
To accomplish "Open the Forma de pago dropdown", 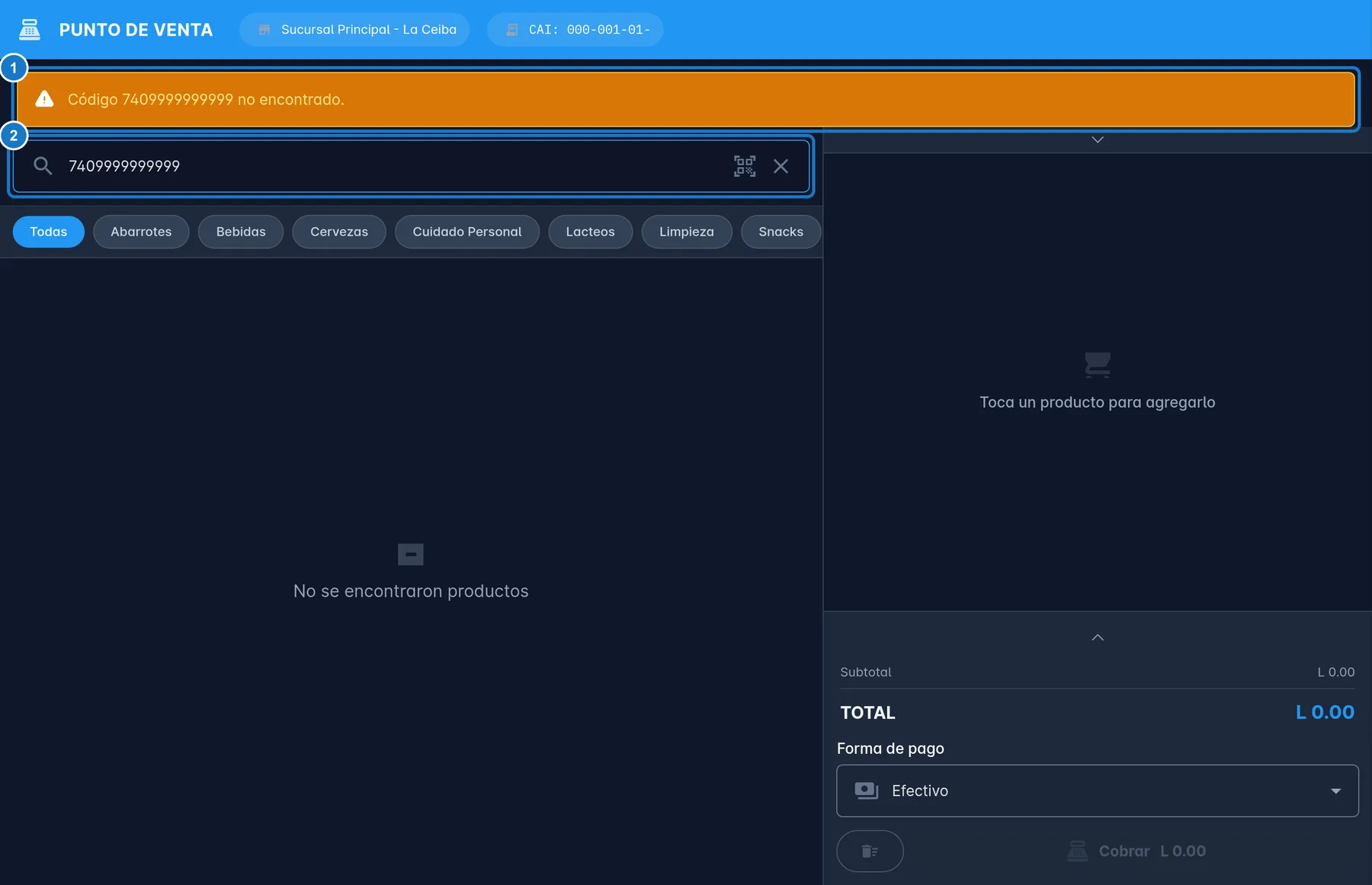I will pyautogui.click(x=1098, y=790).
